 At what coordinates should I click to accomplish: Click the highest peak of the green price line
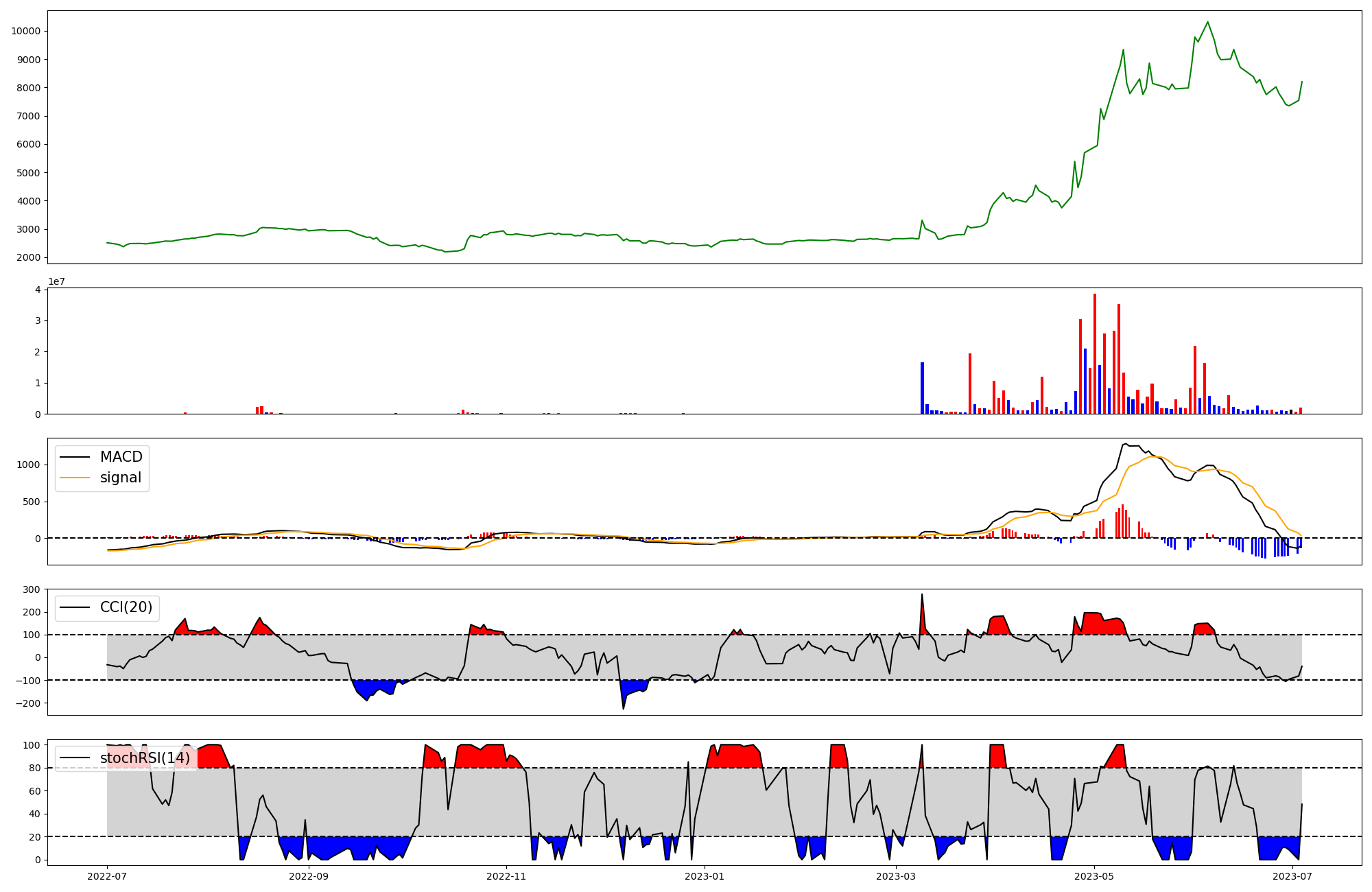pos(1208,23)
